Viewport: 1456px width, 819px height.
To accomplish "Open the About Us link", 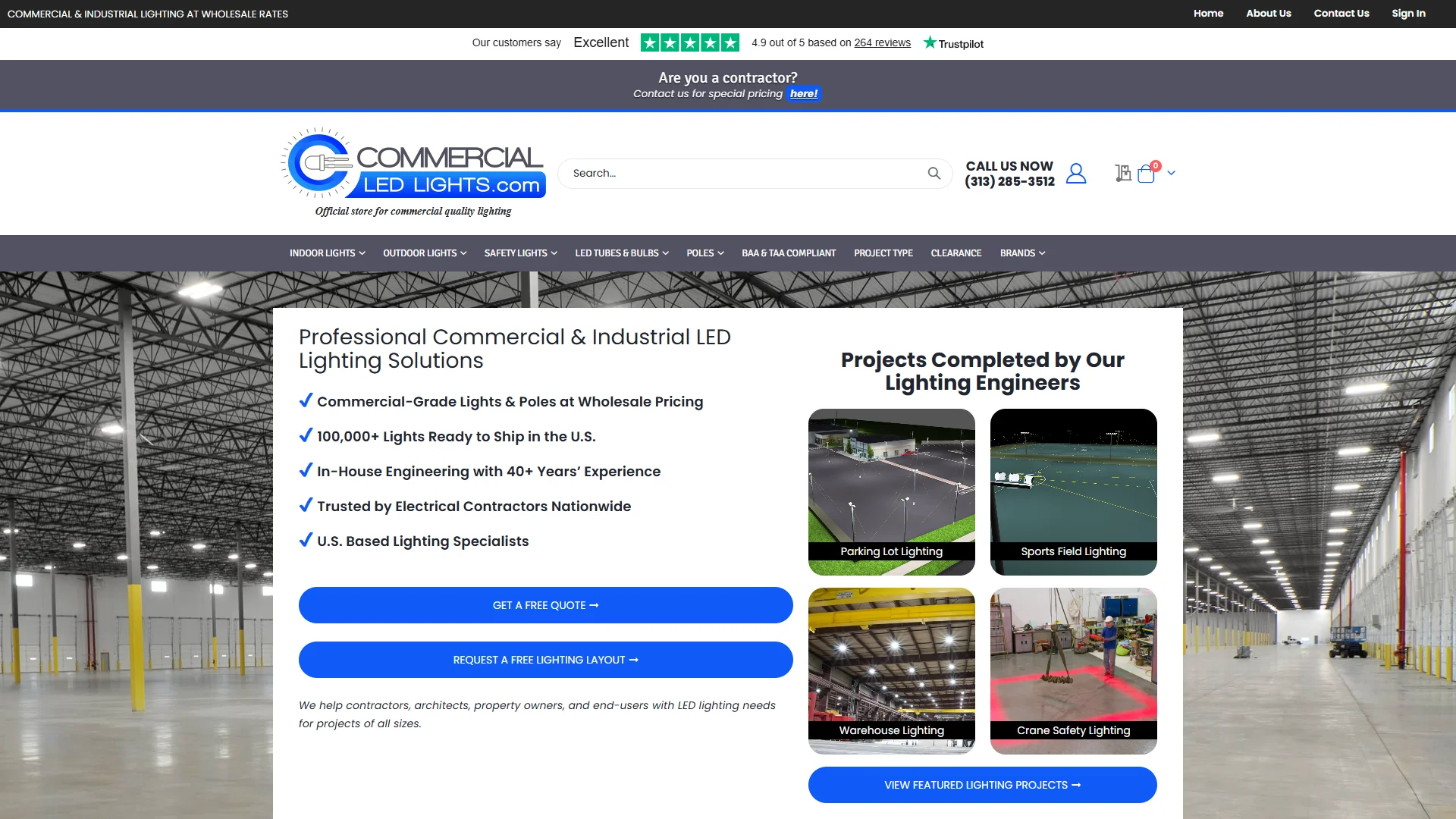I will click(x=1268, y=14).
